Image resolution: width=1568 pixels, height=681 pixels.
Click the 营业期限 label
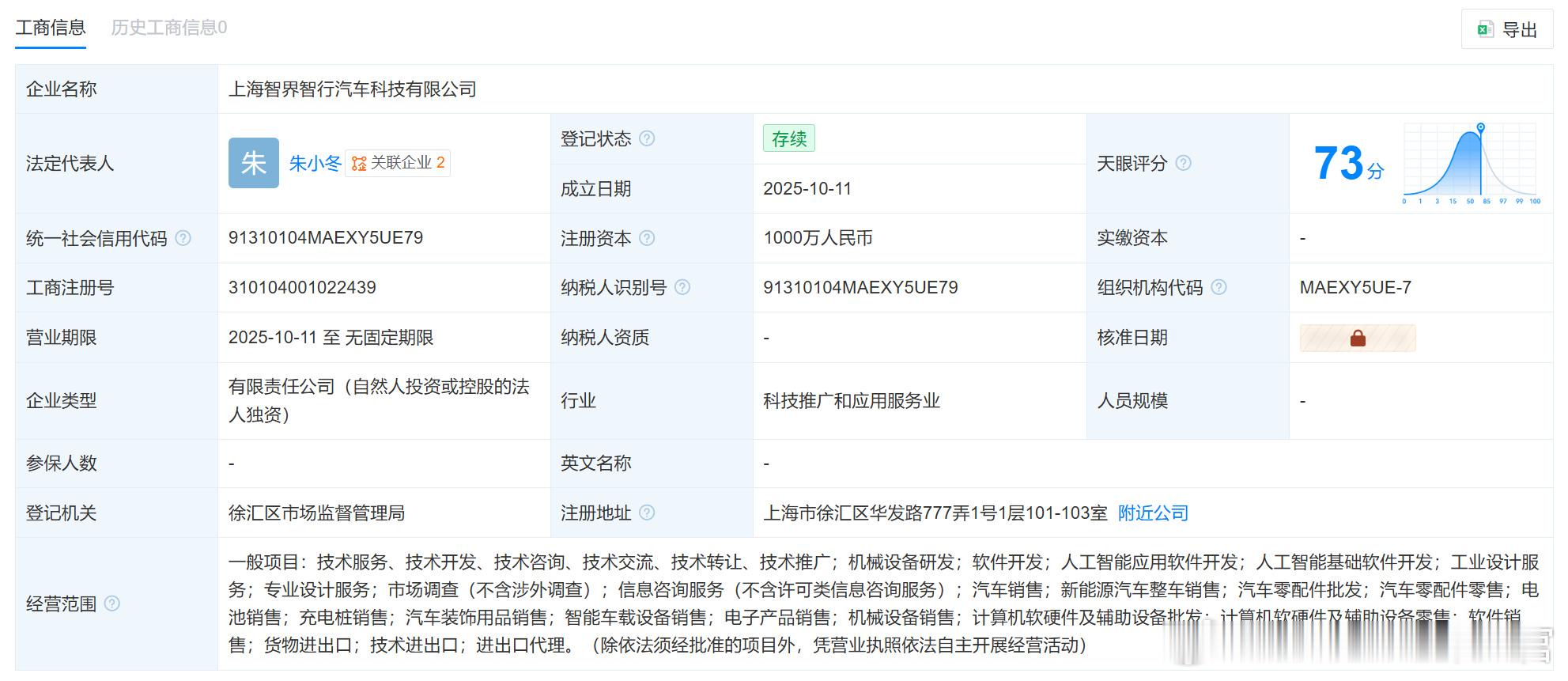click(61, 338)
